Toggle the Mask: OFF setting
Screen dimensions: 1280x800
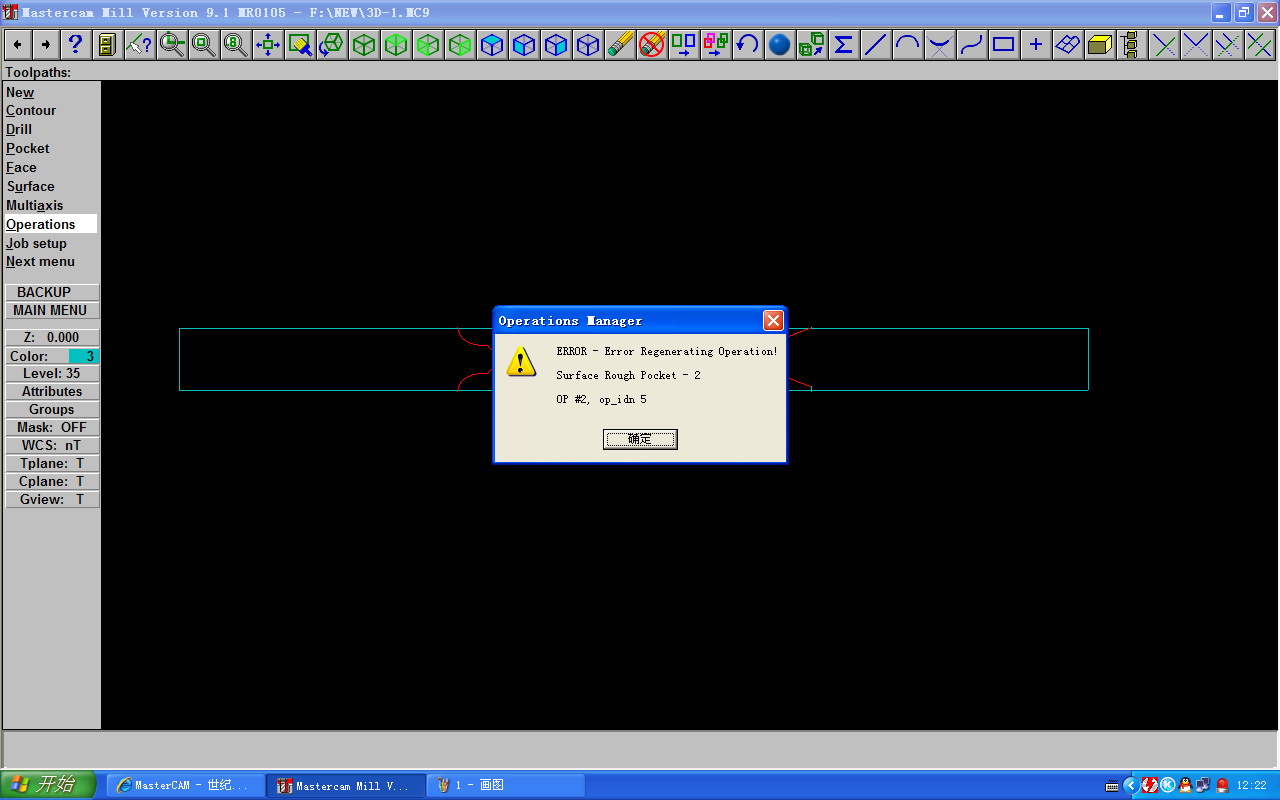pyautogui.click(x=52, y=427)
